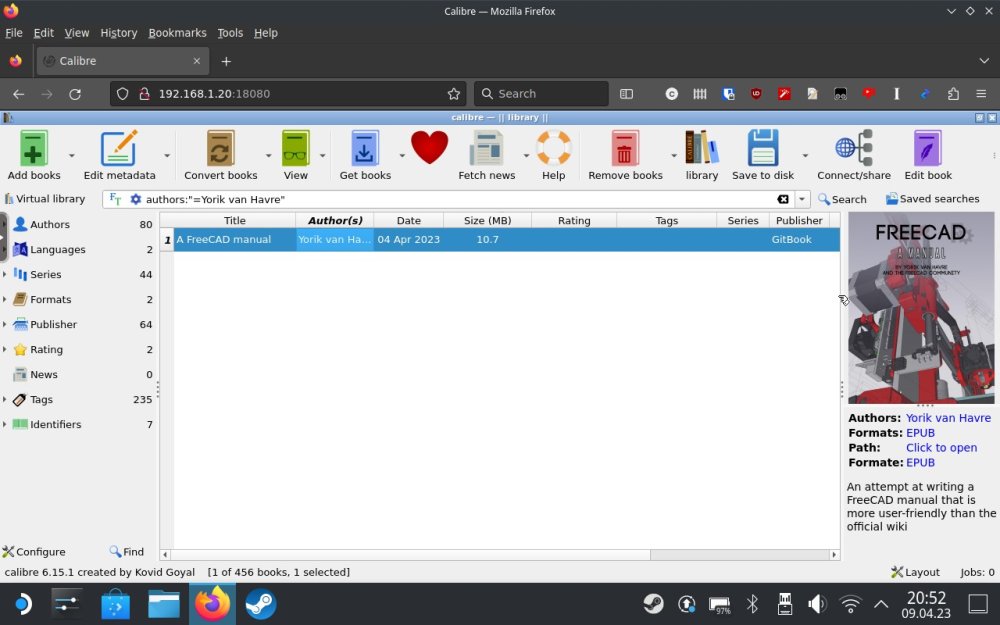Expand the Tags category
The image size is (1000, 625).
tap(4, 399)
